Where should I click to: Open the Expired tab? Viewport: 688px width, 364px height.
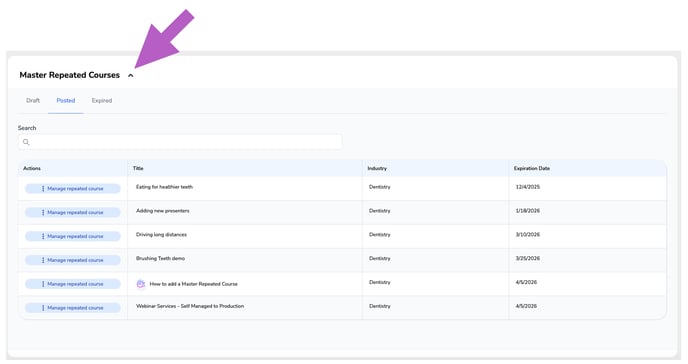[x=102, y=100]
